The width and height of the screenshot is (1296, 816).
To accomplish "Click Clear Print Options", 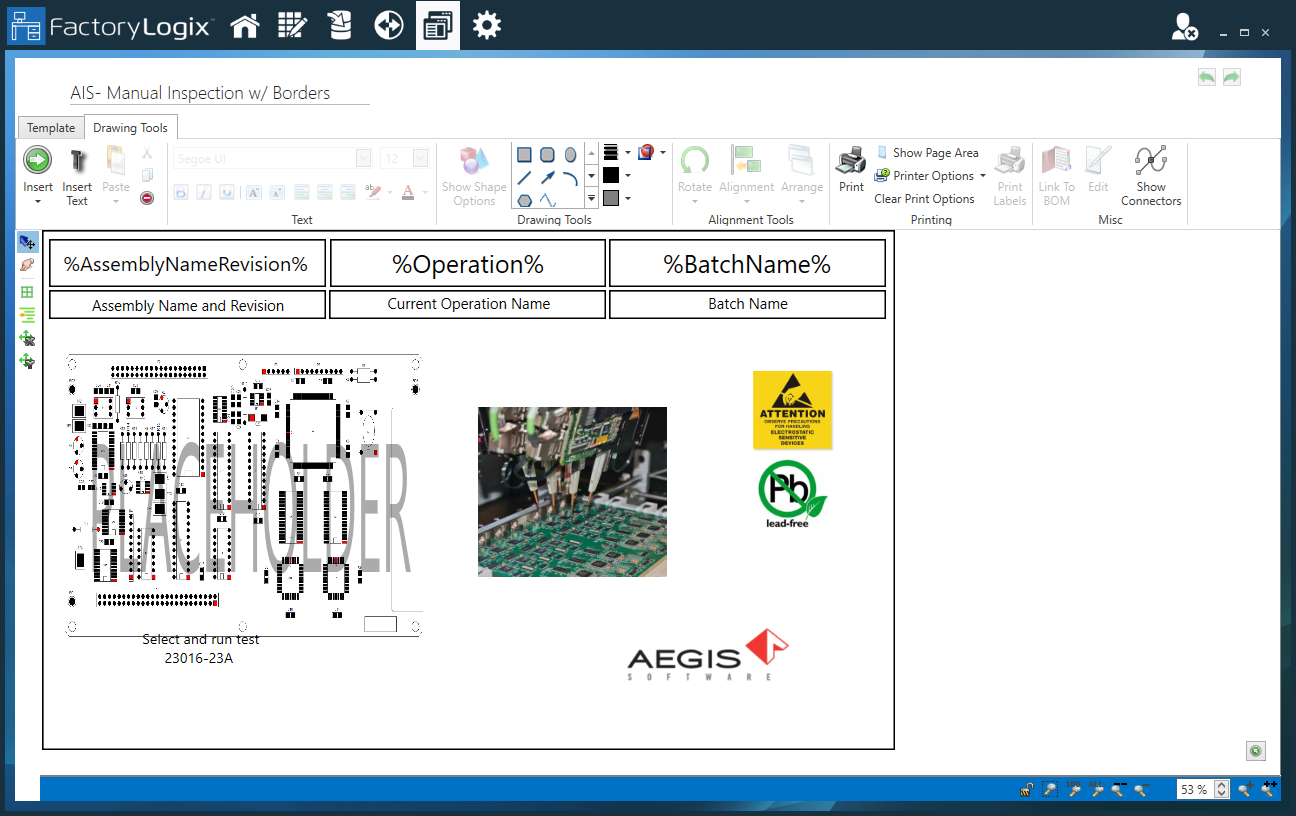I will [924, 198].
